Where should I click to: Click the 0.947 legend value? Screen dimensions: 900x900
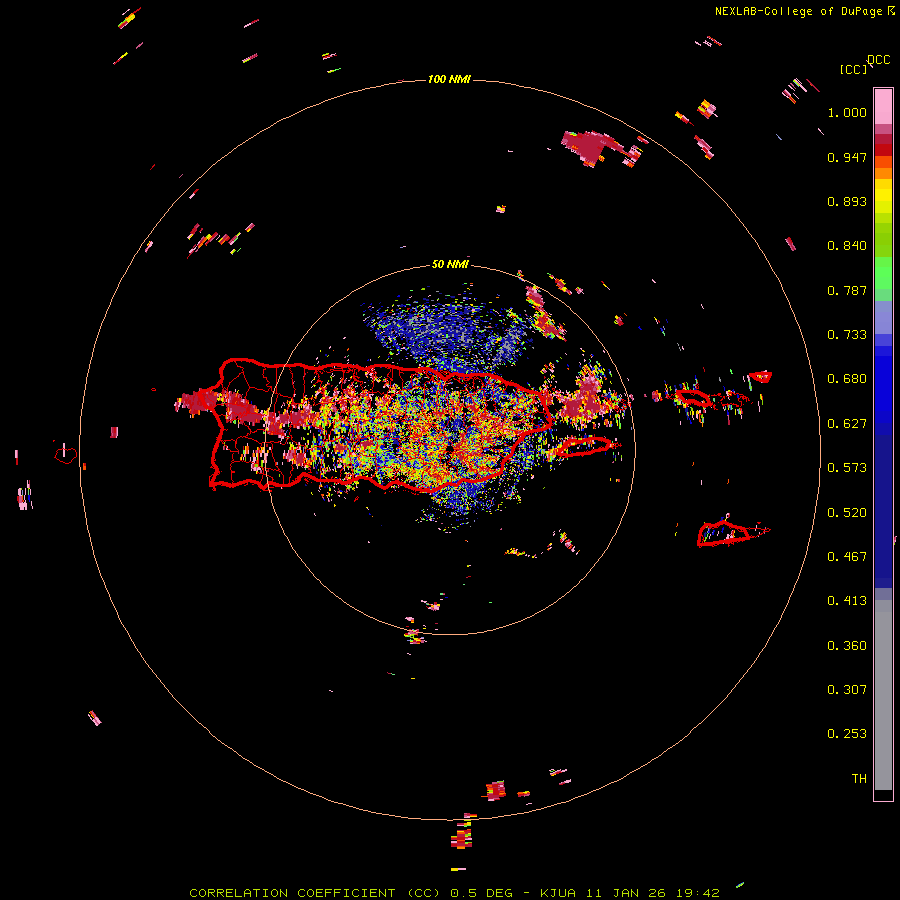coord(847,157)
